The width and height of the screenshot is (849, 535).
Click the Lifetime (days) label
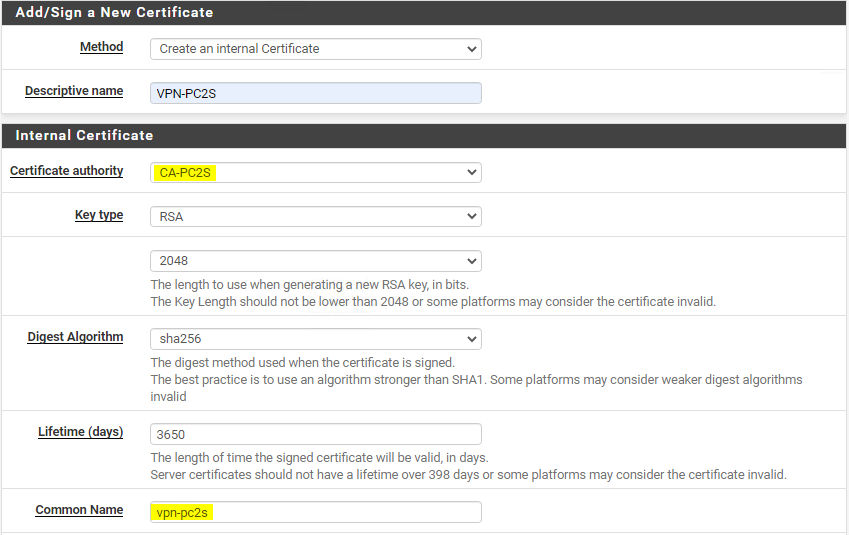(x=80, y=432)
